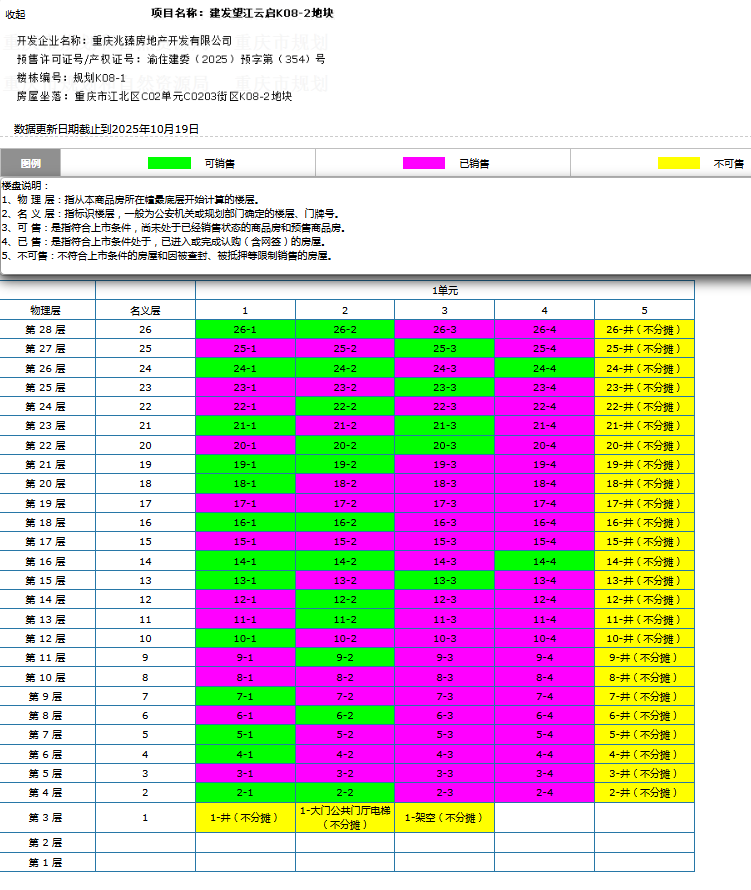Click the magenta 已销售 legend swatch
This screenshot has height=890, width=751.
coord(423,163)
